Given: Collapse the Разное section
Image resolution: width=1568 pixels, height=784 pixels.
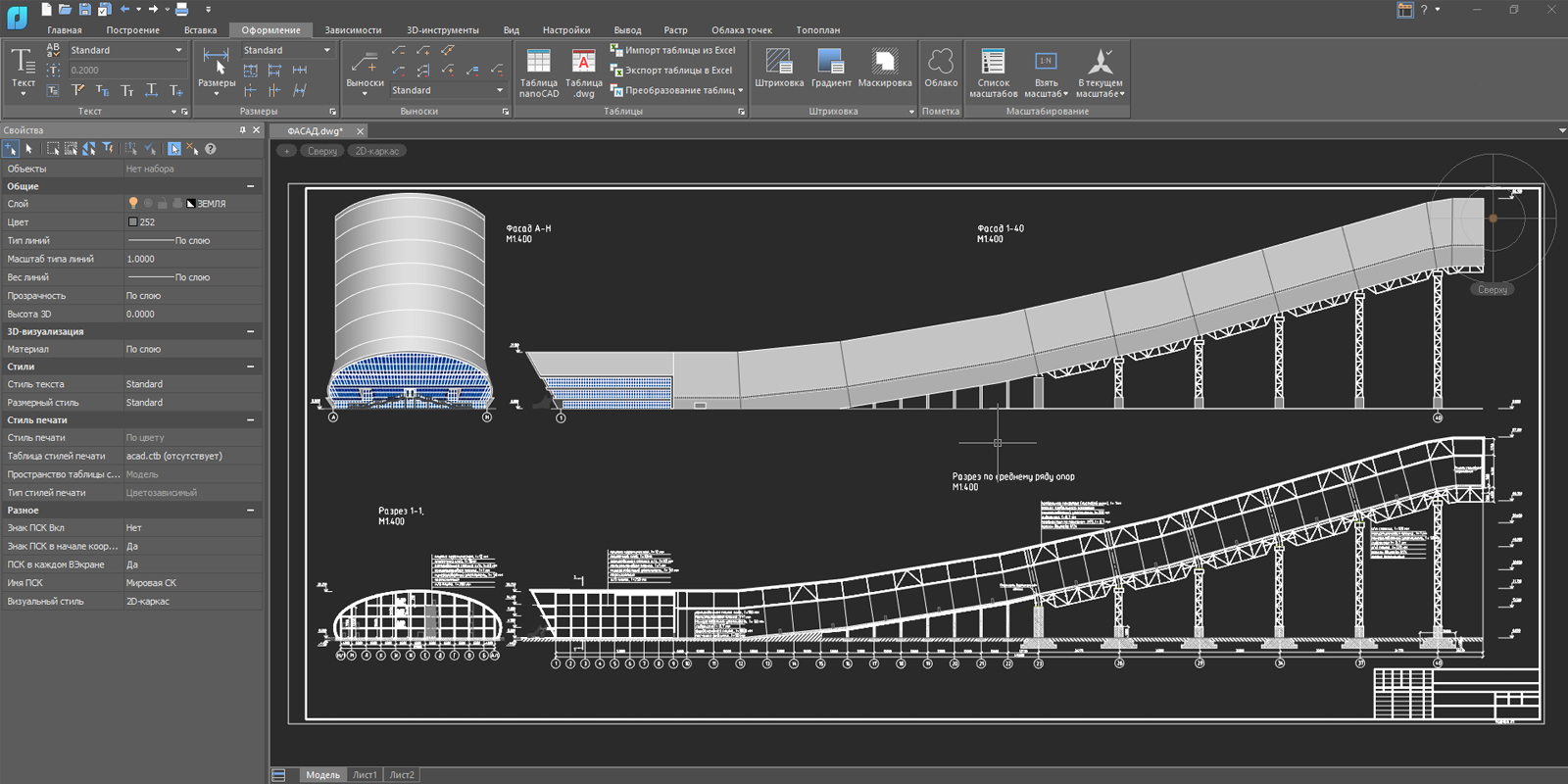Looking at the screenshot, I should click(x=250, y=510).
